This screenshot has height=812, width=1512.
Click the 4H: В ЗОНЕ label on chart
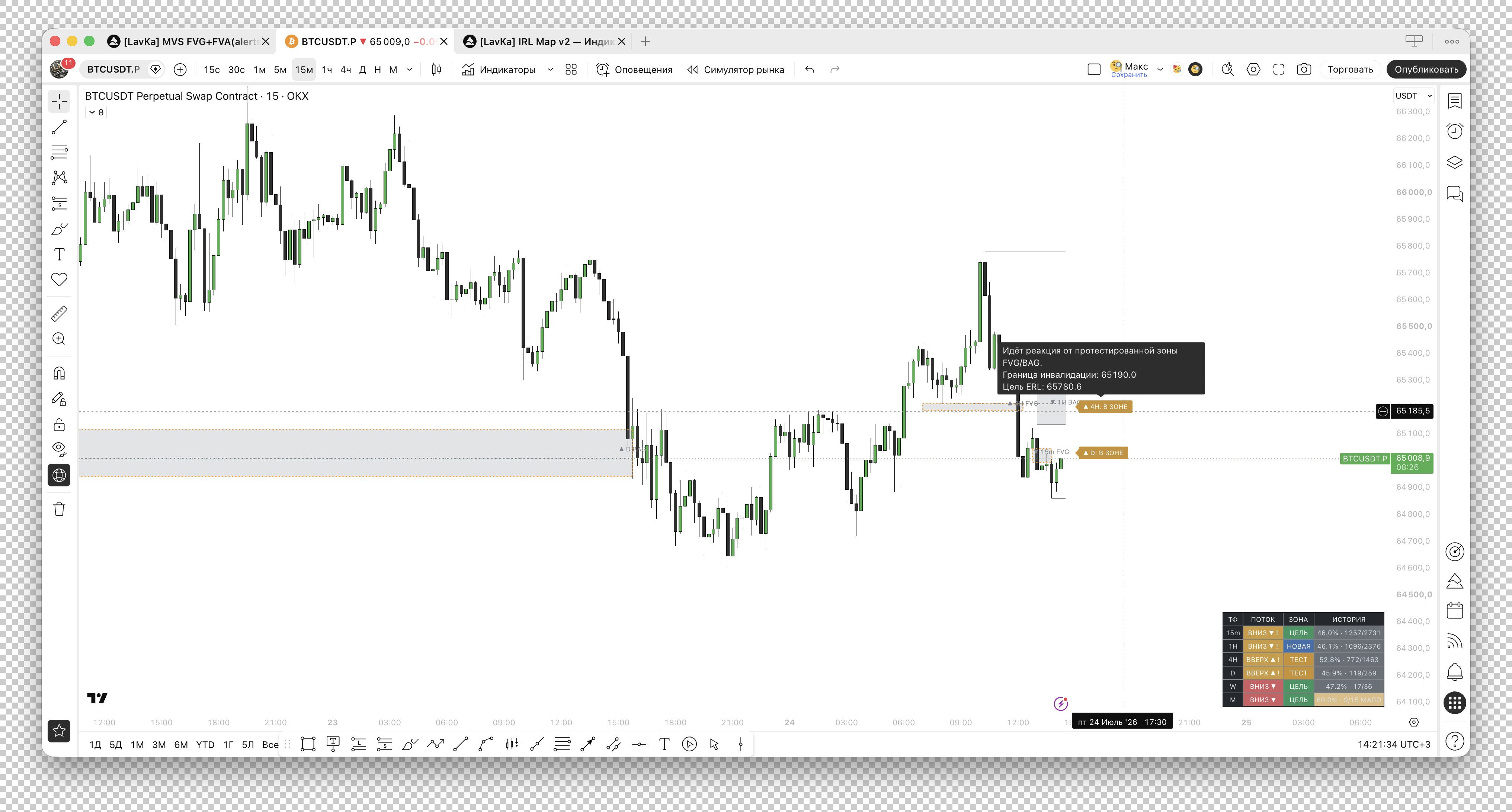pyautogui.click(x=1105, y=406)
